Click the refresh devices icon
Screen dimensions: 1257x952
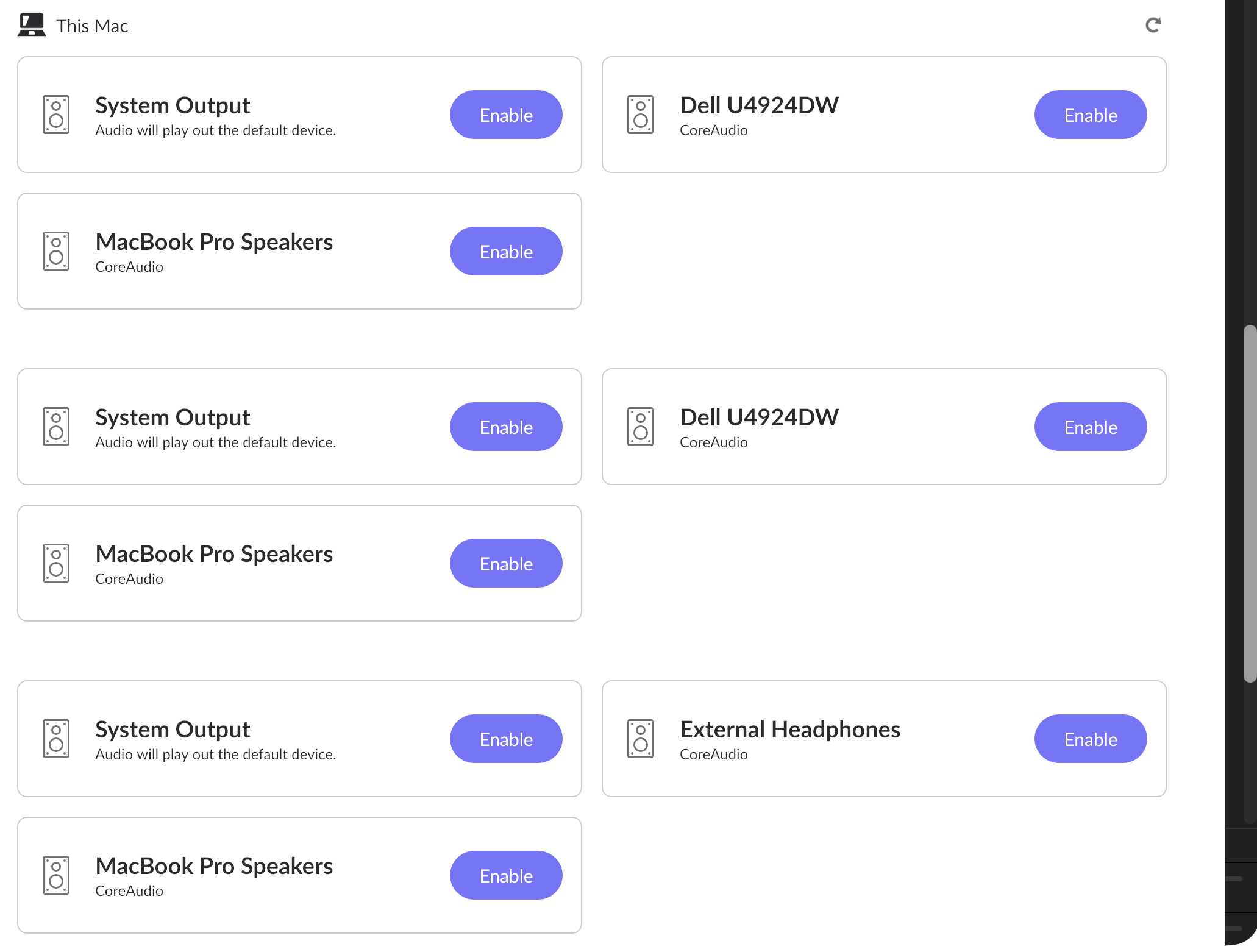(1153, 25)
